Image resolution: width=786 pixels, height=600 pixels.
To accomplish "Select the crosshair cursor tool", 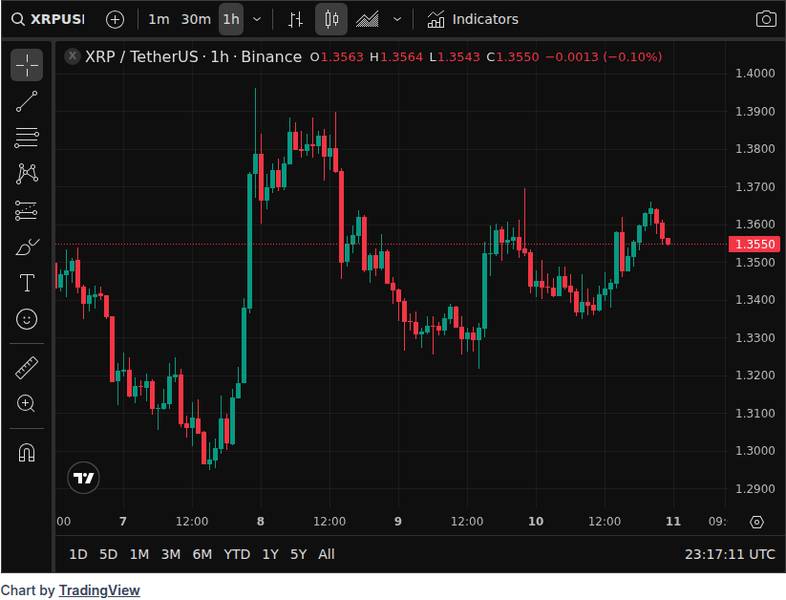I will point(27,65).
